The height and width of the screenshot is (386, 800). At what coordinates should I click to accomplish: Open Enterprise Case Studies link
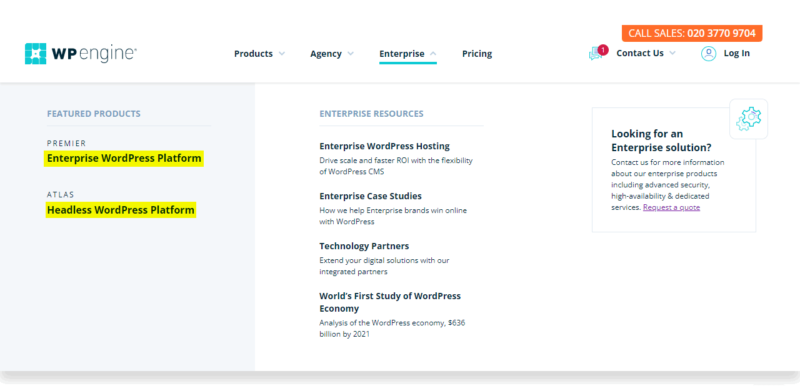tap(370, 196)
